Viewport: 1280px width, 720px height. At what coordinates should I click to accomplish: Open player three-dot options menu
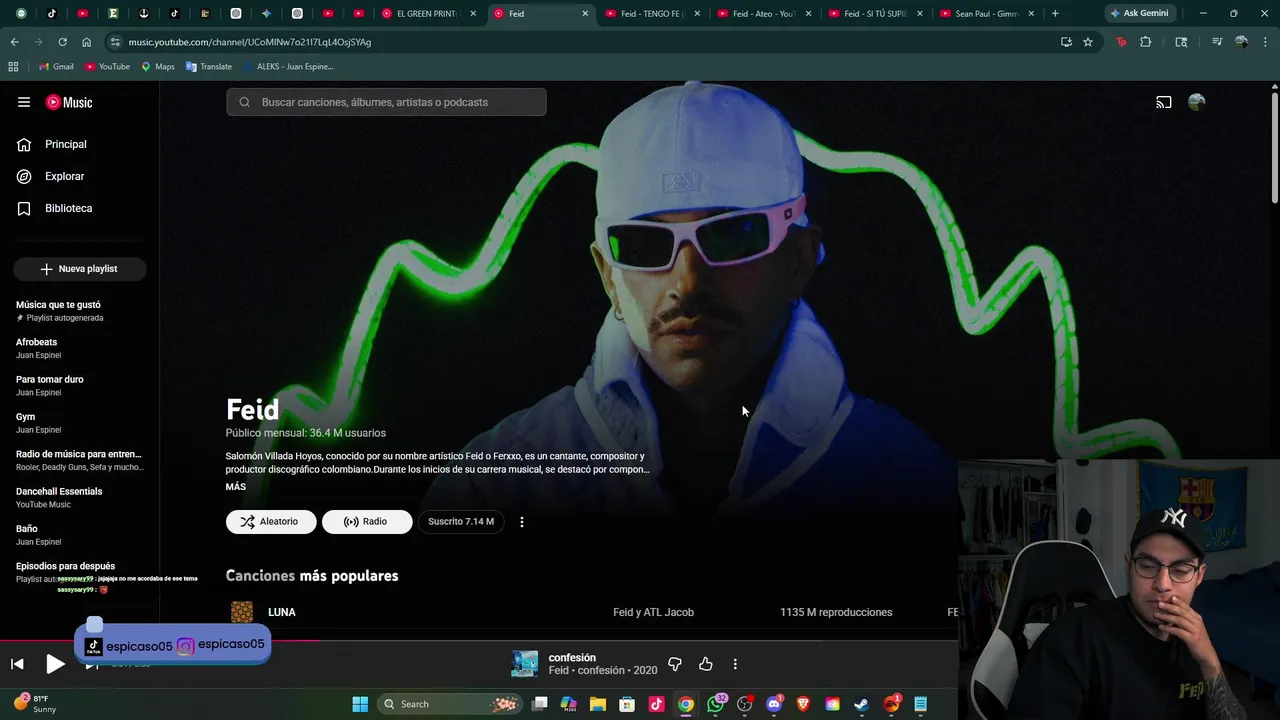coord(735,664)
